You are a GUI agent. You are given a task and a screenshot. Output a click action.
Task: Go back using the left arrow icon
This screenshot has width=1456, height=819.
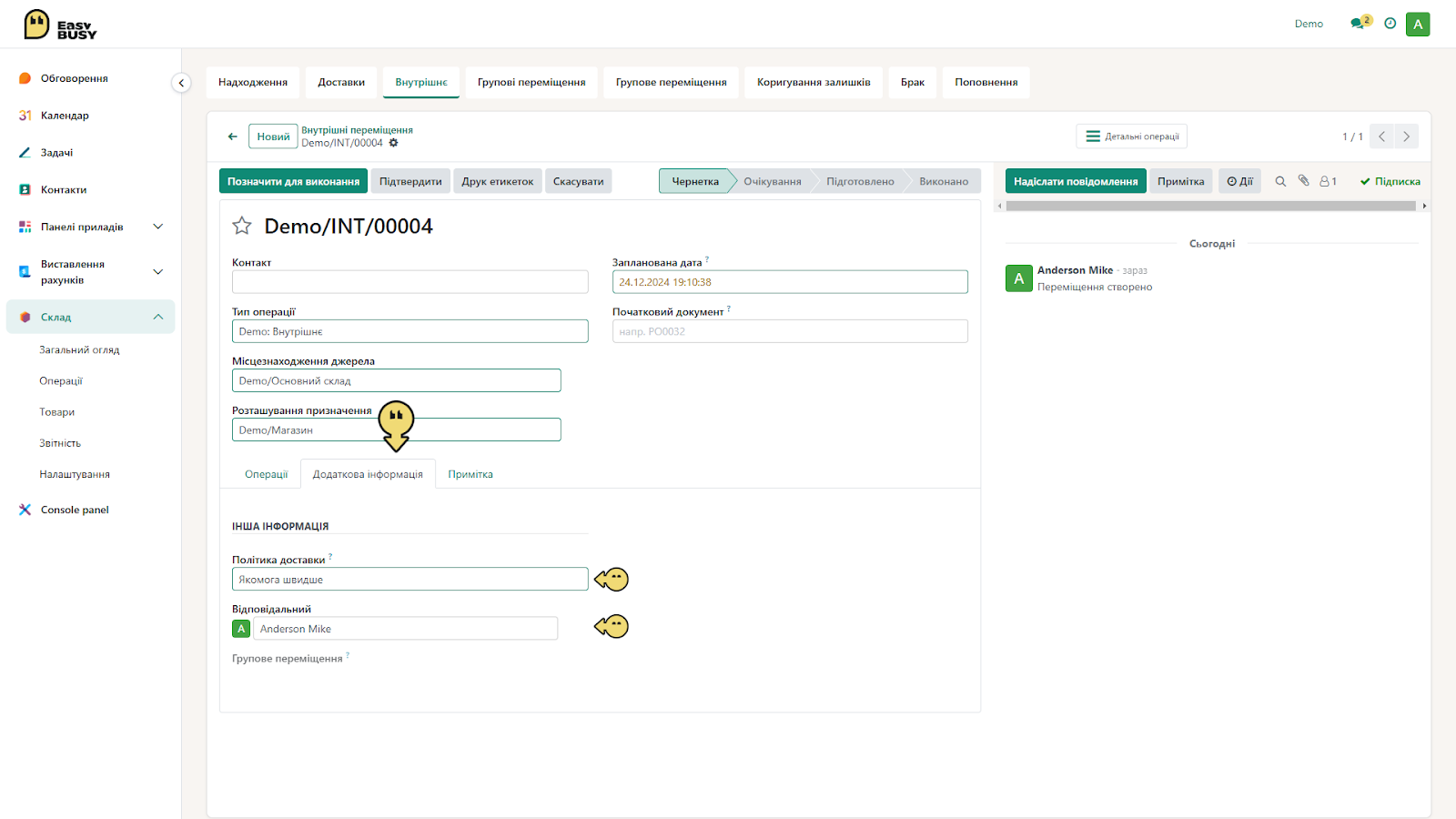click(233, 136)
